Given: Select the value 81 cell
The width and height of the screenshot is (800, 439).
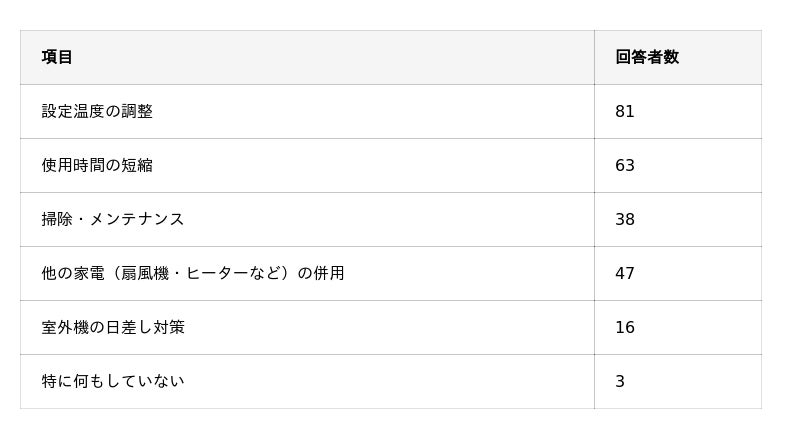Looking at the screenshot, I should pos(625,111).
